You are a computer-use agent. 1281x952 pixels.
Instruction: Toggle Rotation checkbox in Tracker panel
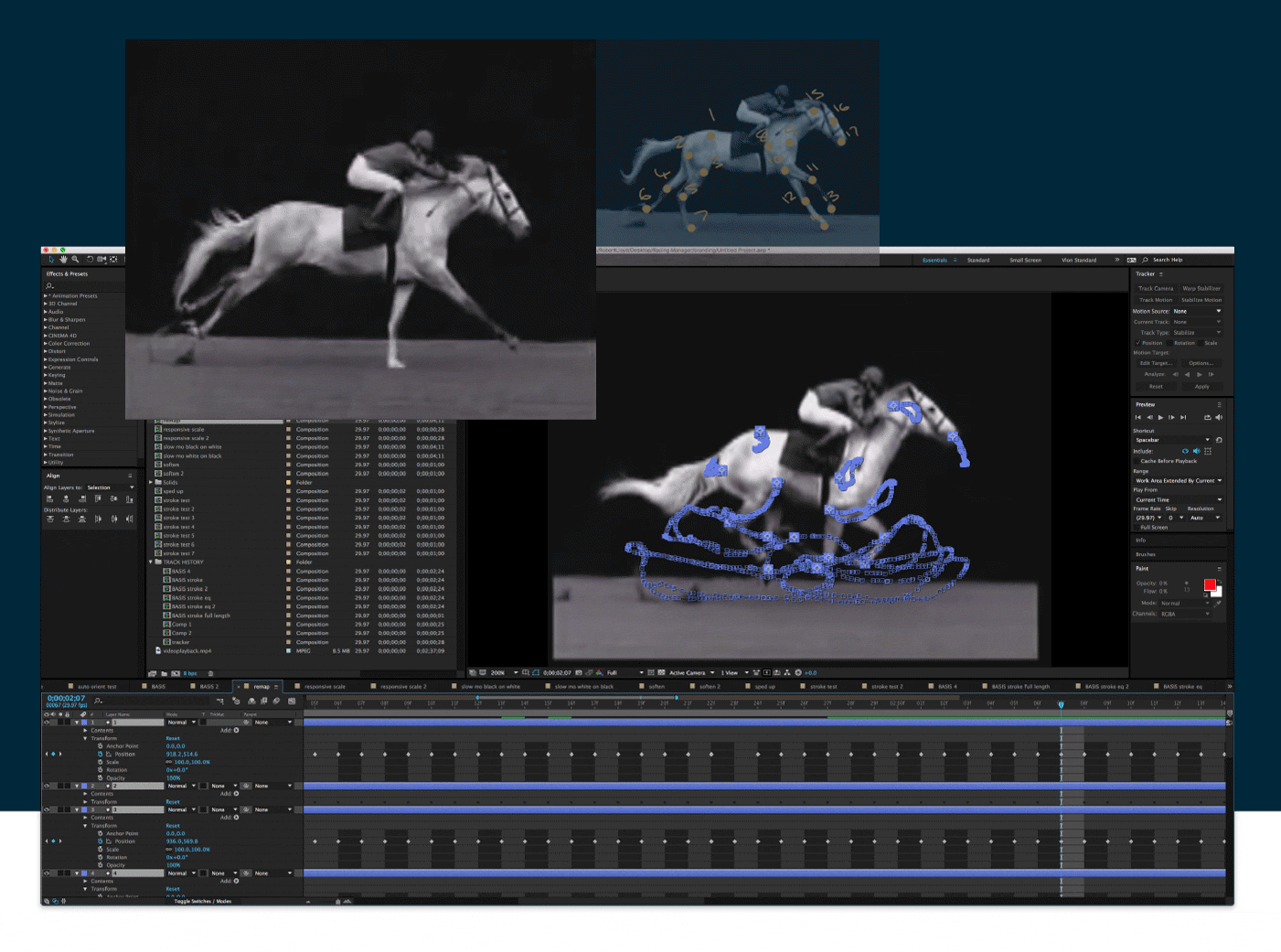tap(1170, 343)
